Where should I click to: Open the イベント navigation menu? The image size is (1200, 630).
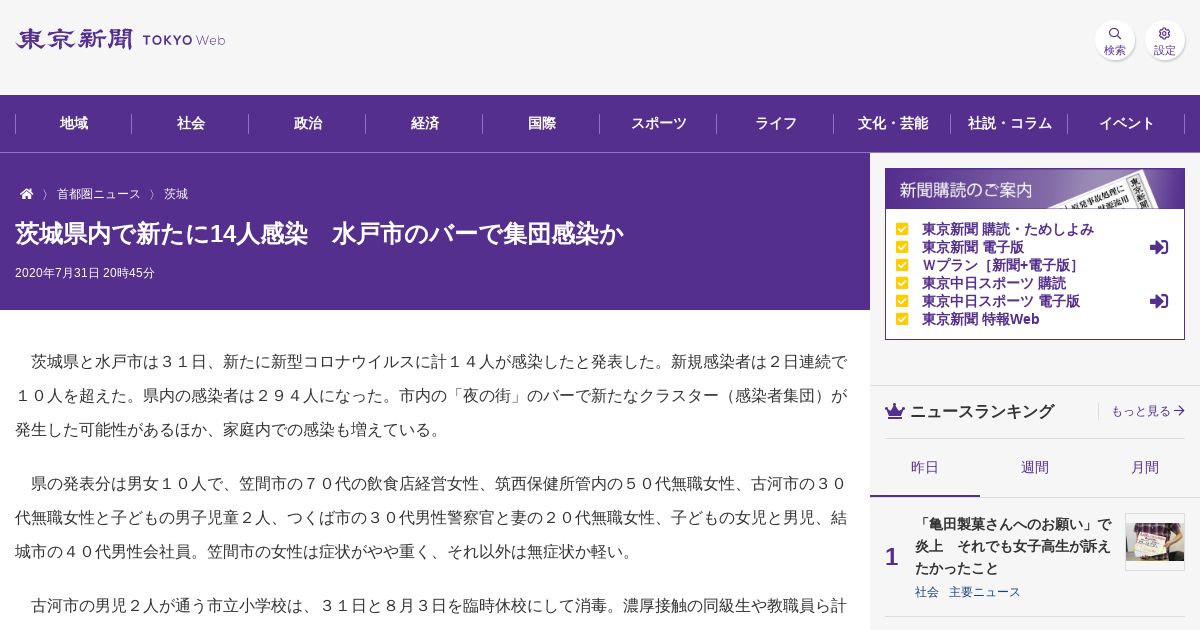coord(1127,123)
